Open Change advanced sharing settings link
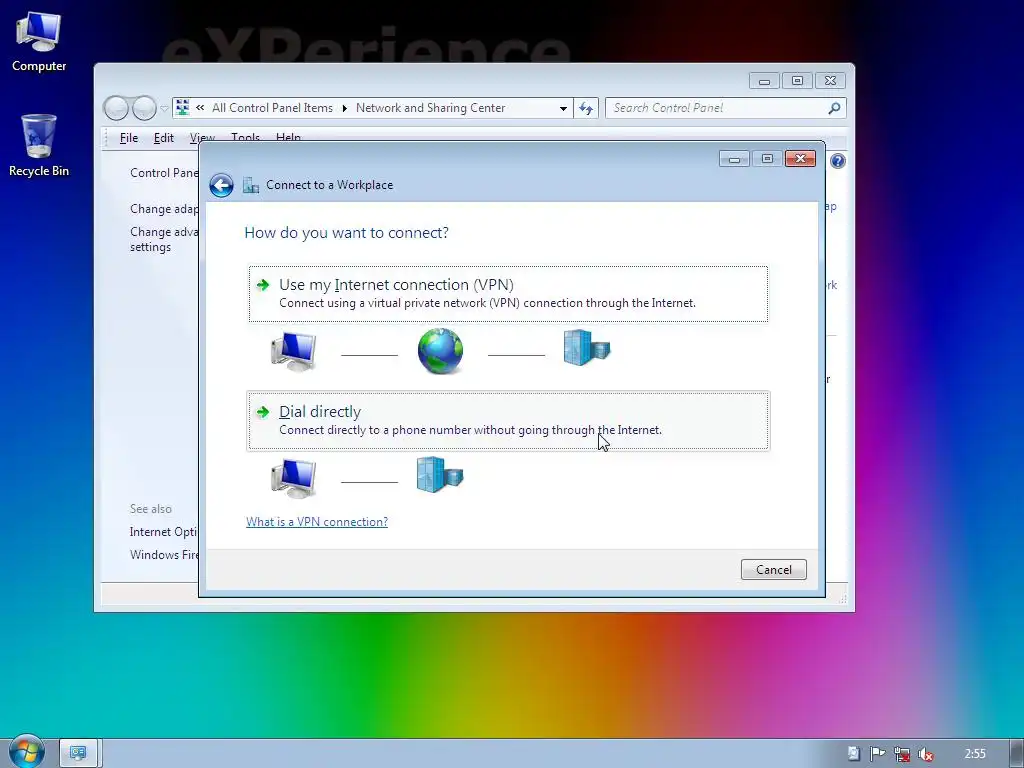Screen dimensions: 1024x768 (164, 240)
